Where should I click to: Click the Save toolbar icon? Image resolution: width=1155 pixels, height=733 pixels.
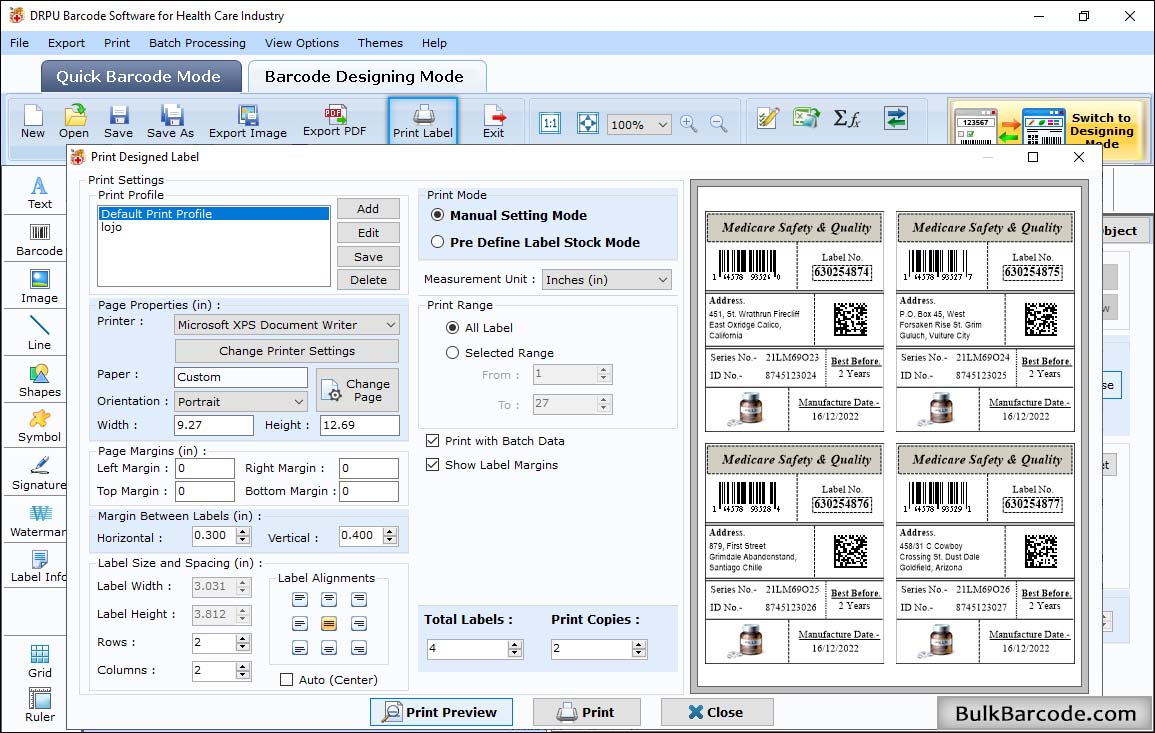[x=118, y=122]
